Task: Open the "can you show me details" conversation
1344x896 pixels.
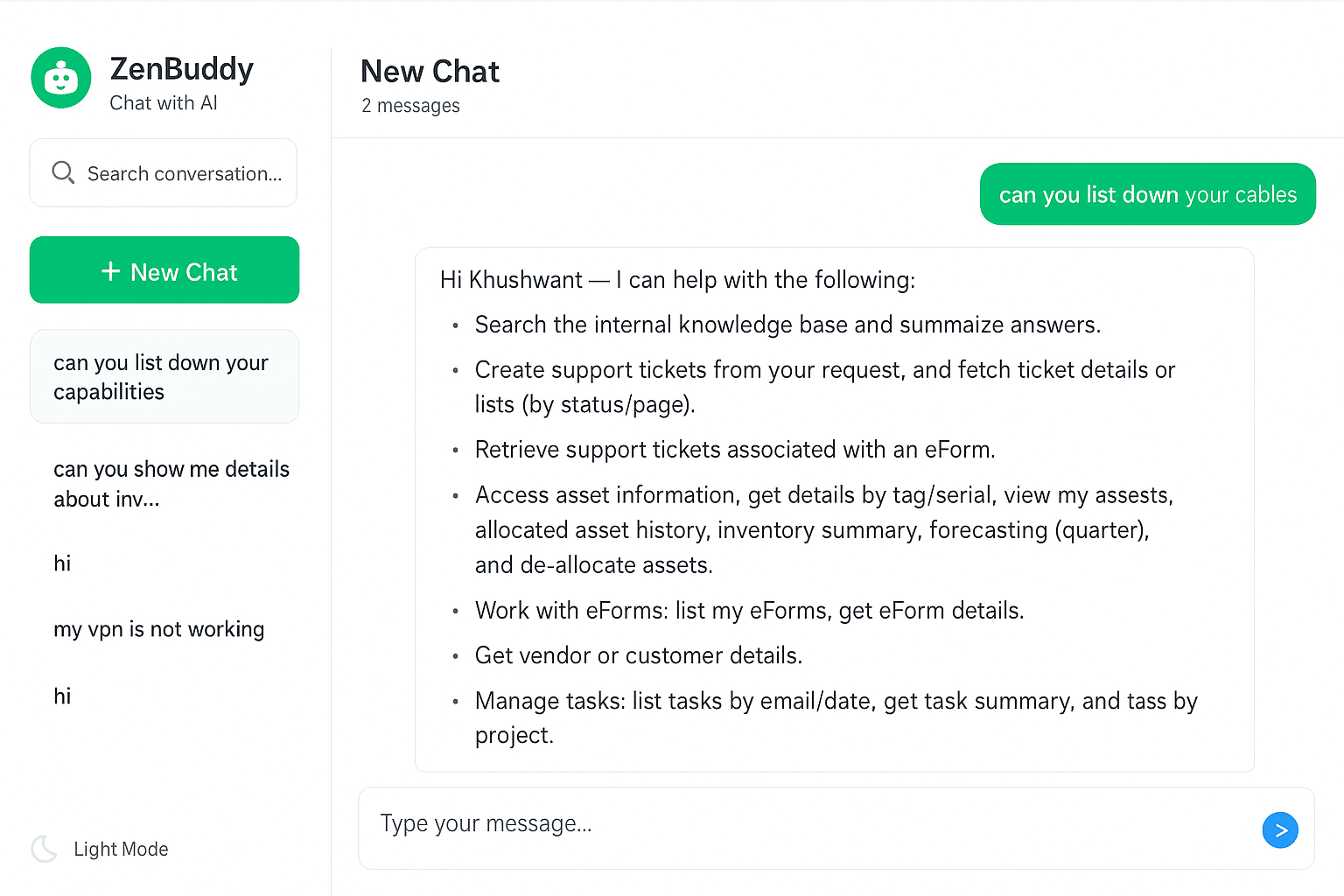Action: [x=171, y=484]
